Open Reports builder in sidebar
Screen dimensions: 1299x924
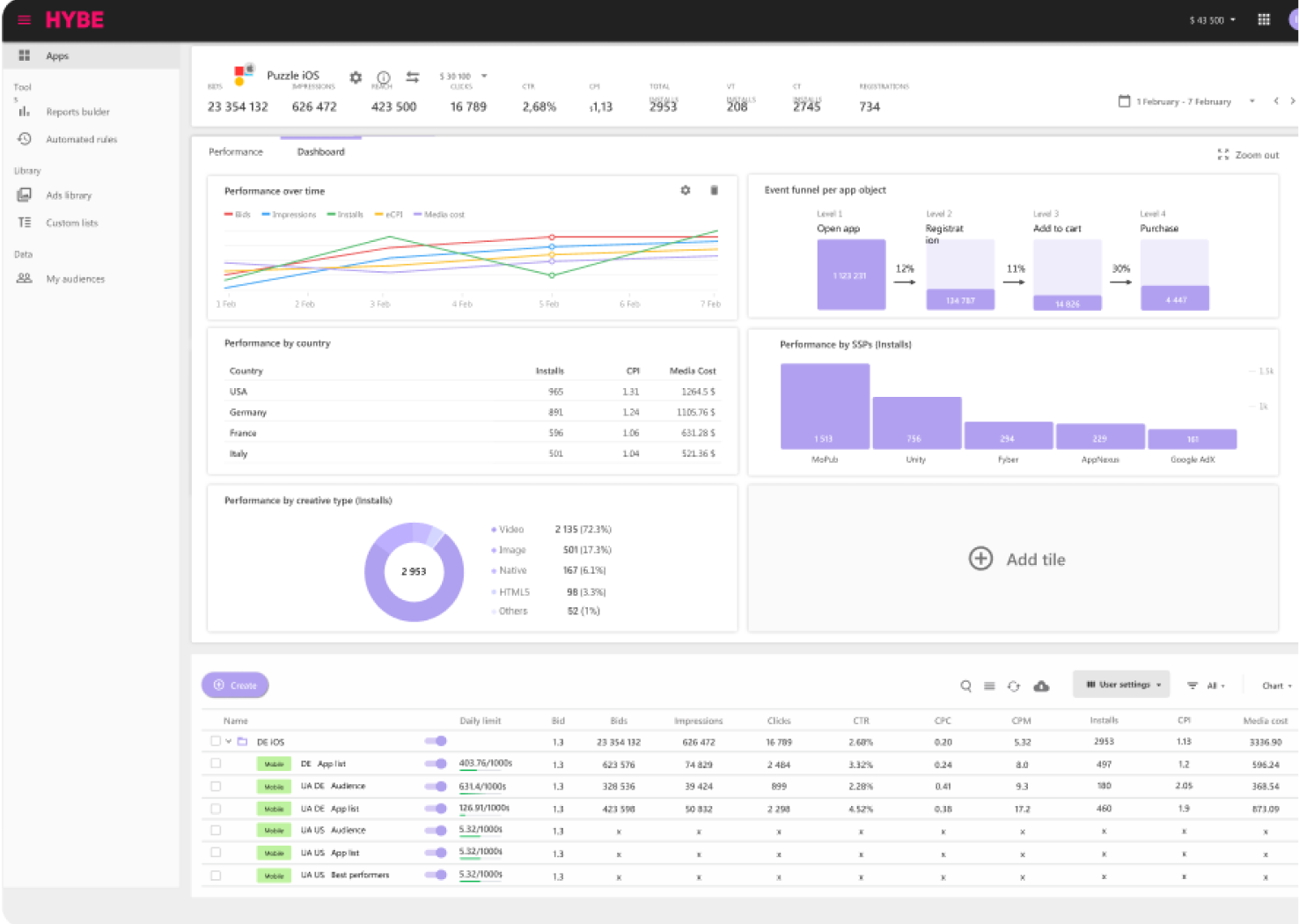pos(77,112)
